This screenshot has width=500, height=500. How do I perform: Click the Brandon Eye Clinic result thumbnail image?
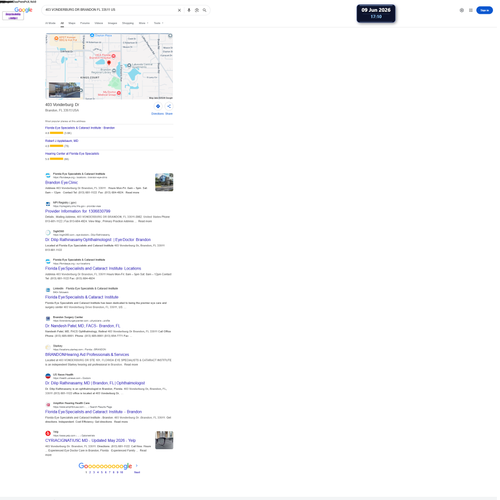pos(164,182)
